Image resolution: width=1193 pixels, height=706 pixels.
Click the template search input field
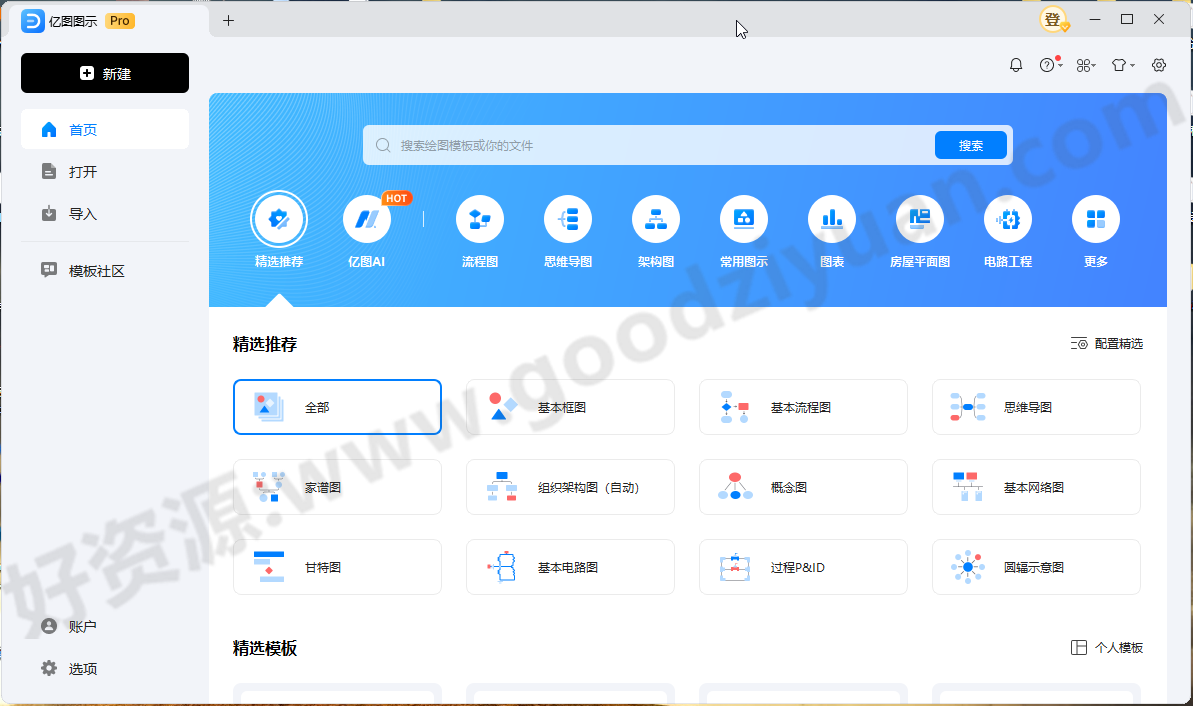click(x=650, y=144)
